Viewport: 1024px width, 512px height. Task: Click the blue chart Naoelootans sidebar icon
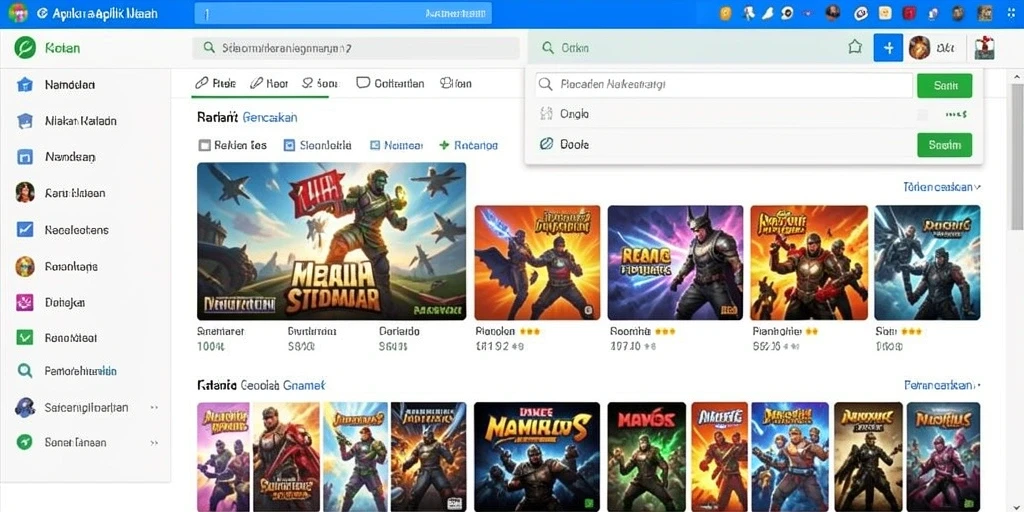point(25,229)
